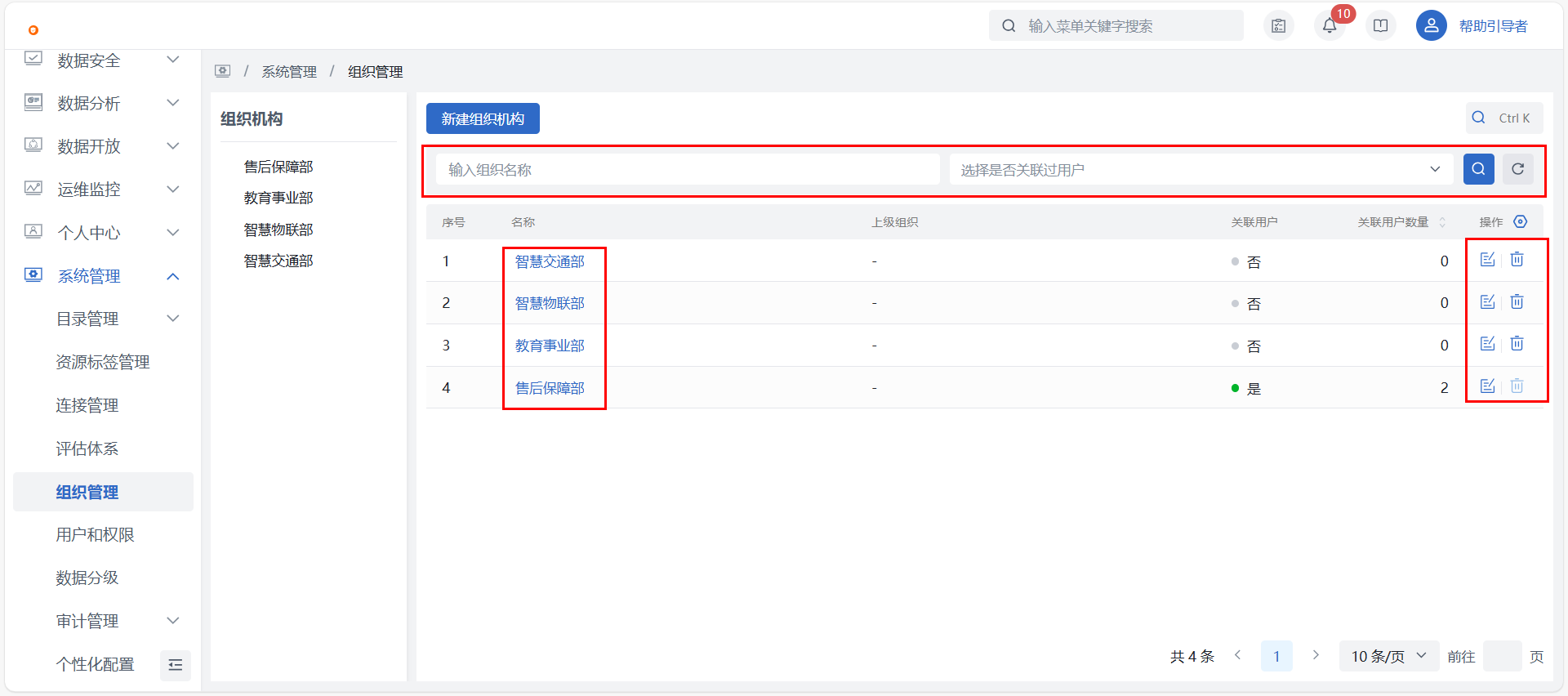Open the column settings gear icon
This screenshot has width=1568, height=696.
[x=1520, y=222]
